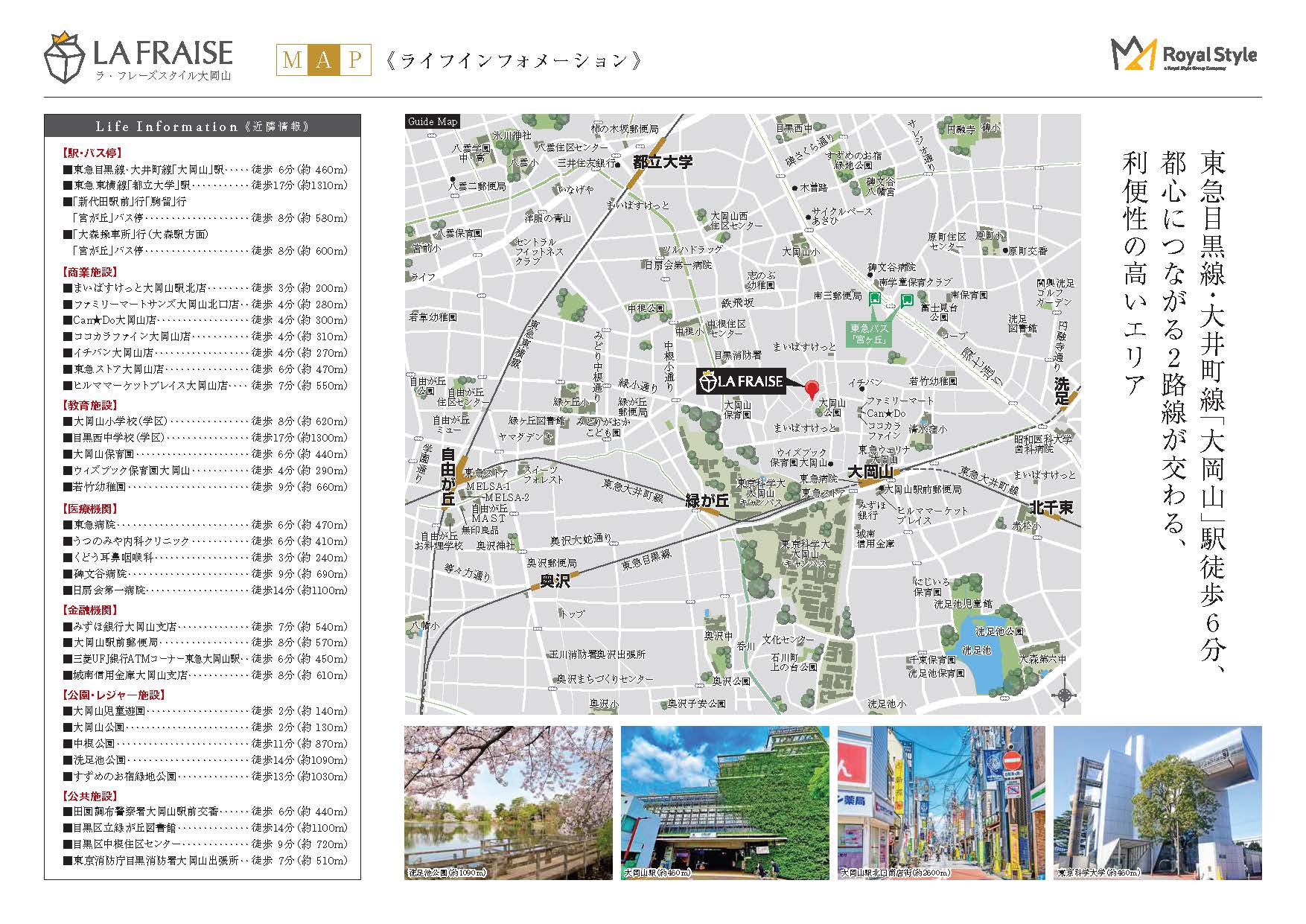This screenshot has height=924, width=1306.
Task: Click the left green bus stop icon
Action: click(875, 299)
